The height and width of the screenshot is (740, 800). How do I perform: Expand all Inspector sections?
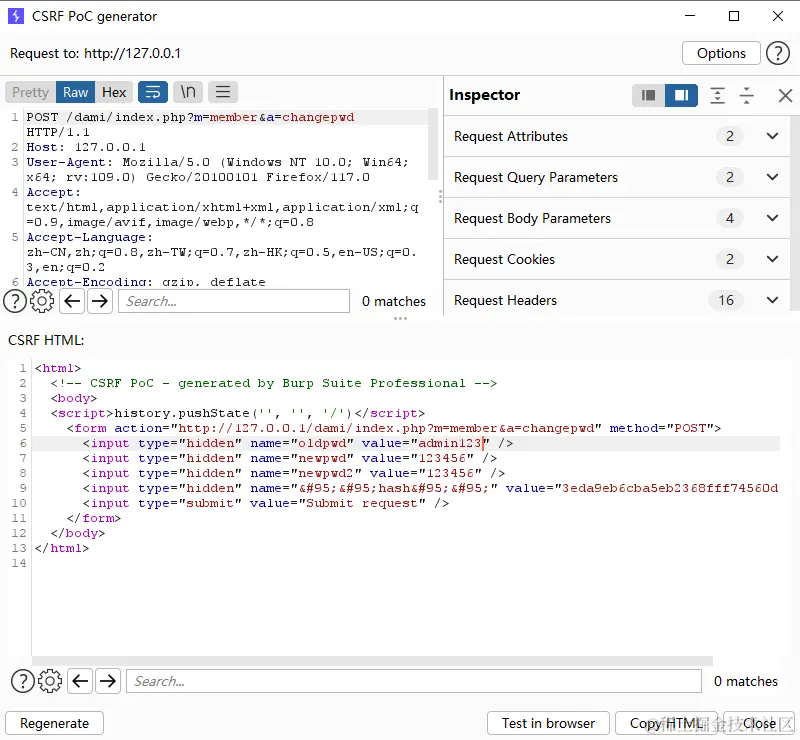[717, 95]
